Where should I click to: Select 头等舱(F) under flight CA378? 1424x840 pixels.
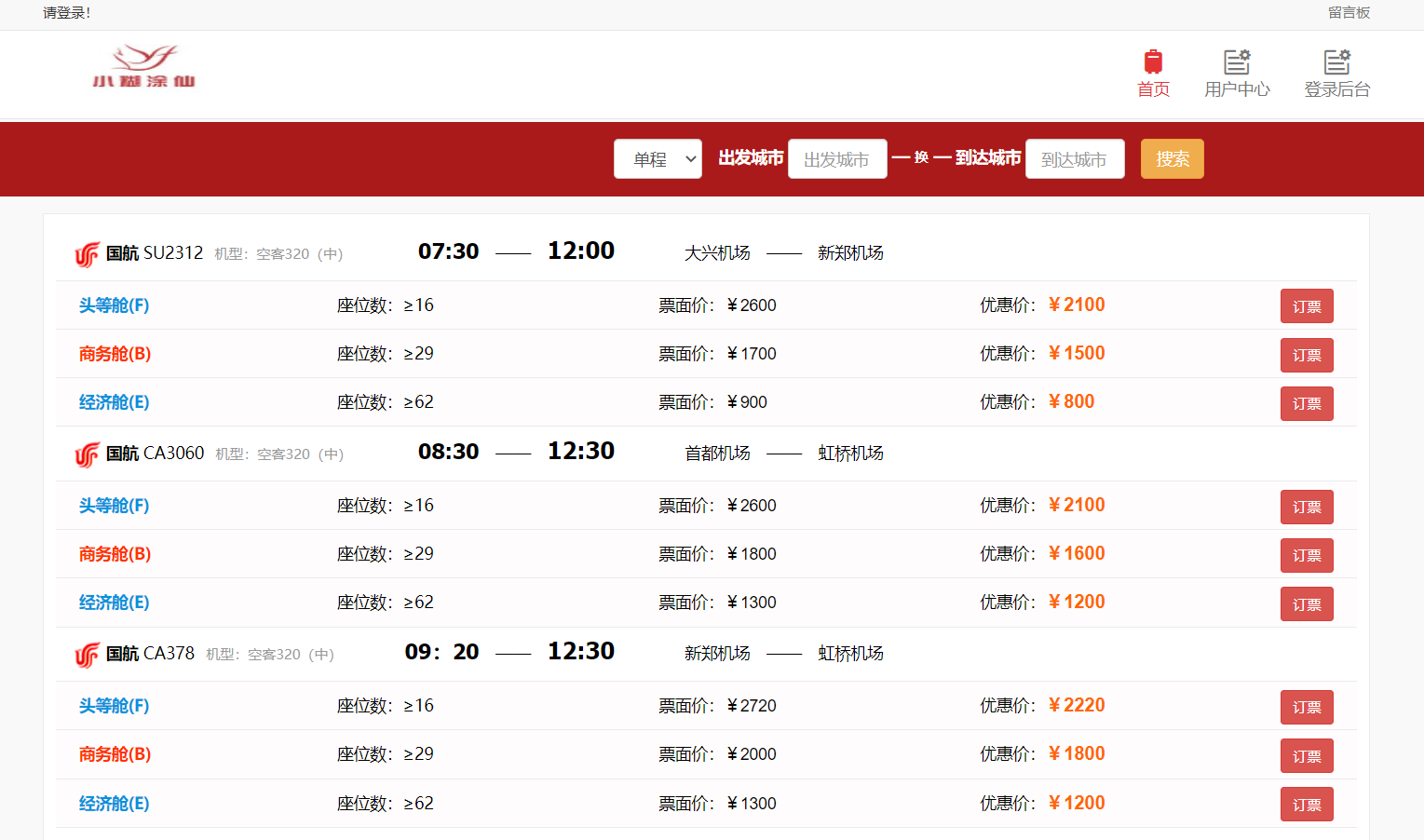pos(114,706)
